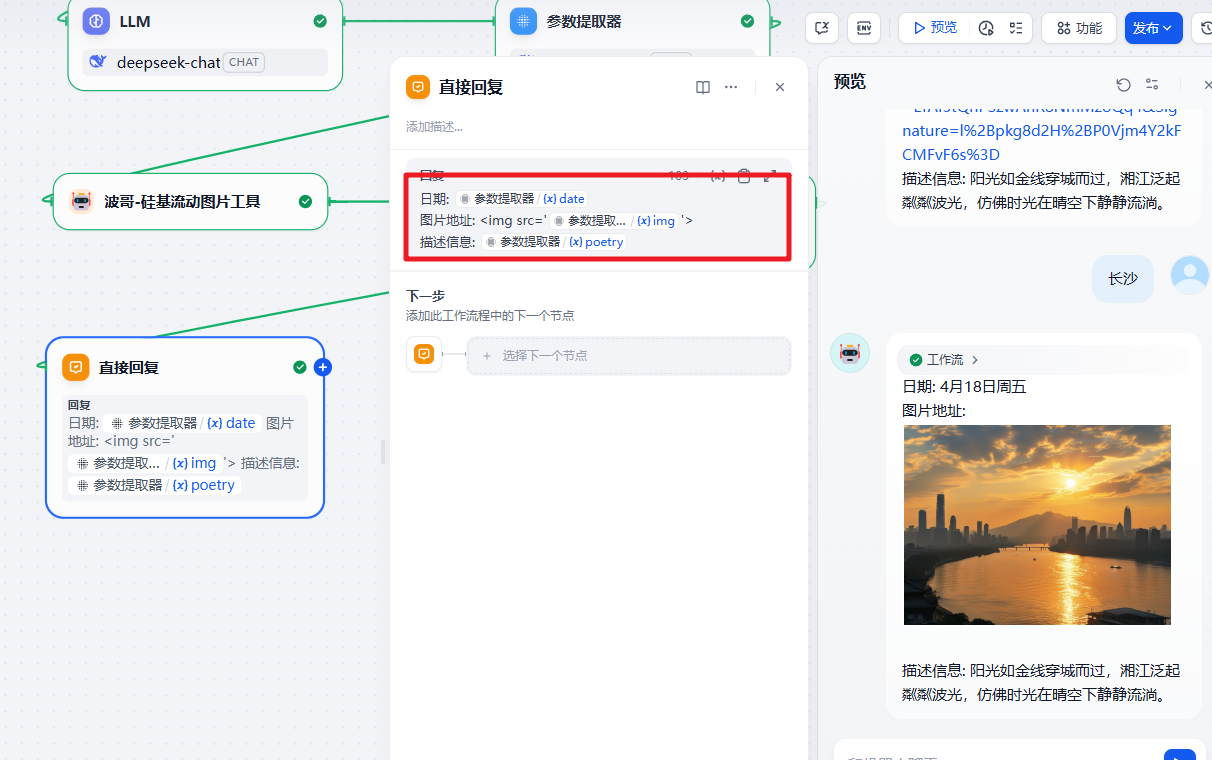Image resolution: width=1212 pixels, height=760 pixels.
Task: Click the generated sunset city image
Action: [1037, 525]
